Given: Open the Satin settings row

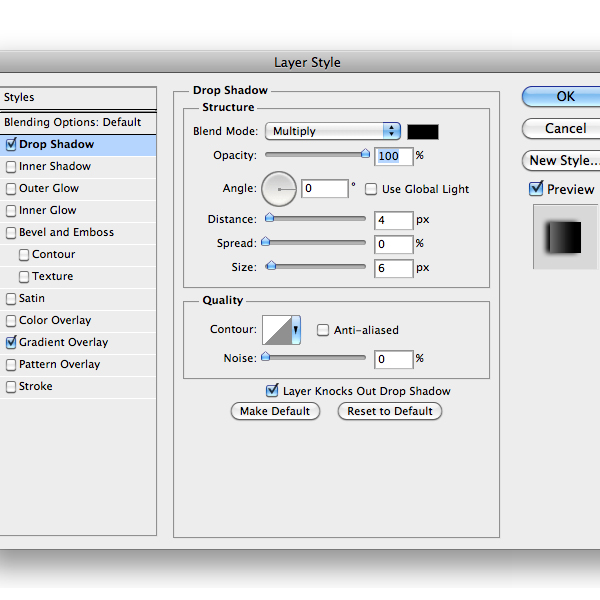Looking at the screenshot, I should [x=78, y=299].
